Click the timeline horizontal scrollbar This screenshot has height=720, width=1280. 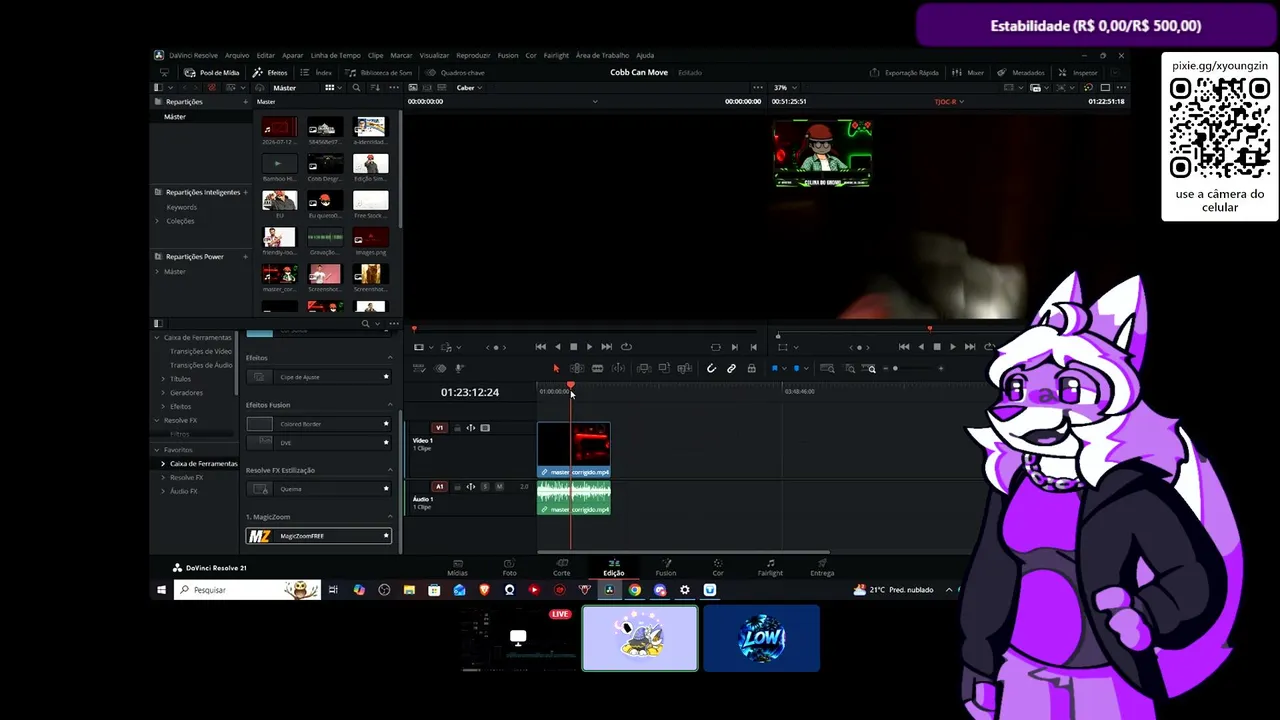click(x=683, y=552)
